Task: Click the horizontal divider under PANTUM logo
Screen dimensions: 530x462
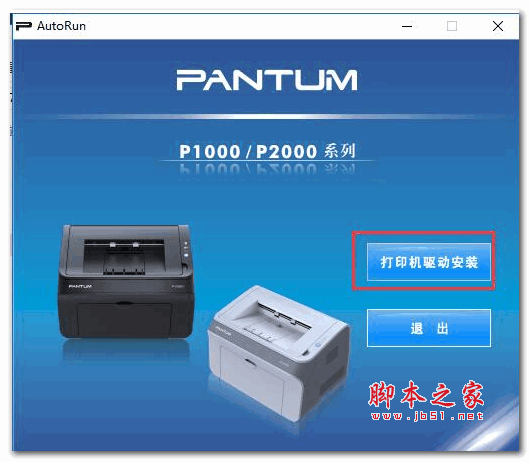Action: pyautogui.click(x=267, y=117)
